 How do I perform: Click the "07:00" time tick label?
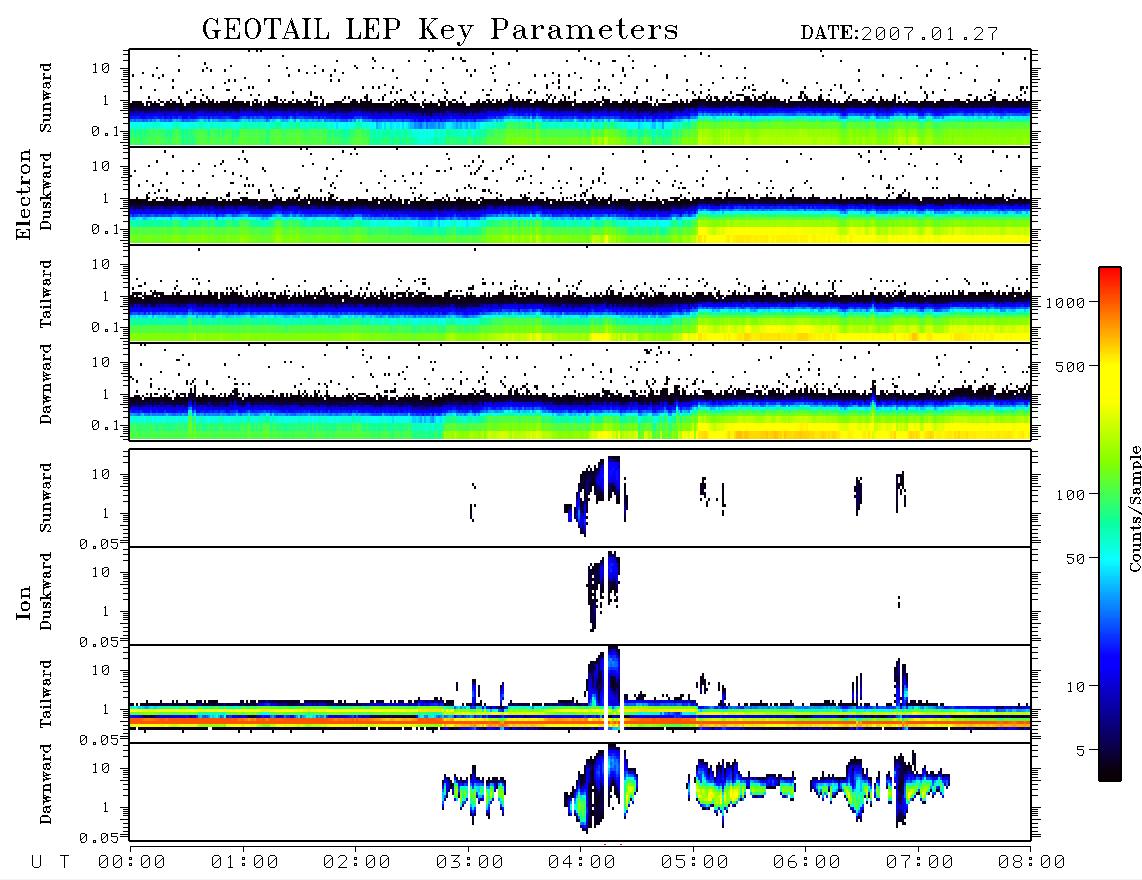pyautogui.click(x=920, y=862)
